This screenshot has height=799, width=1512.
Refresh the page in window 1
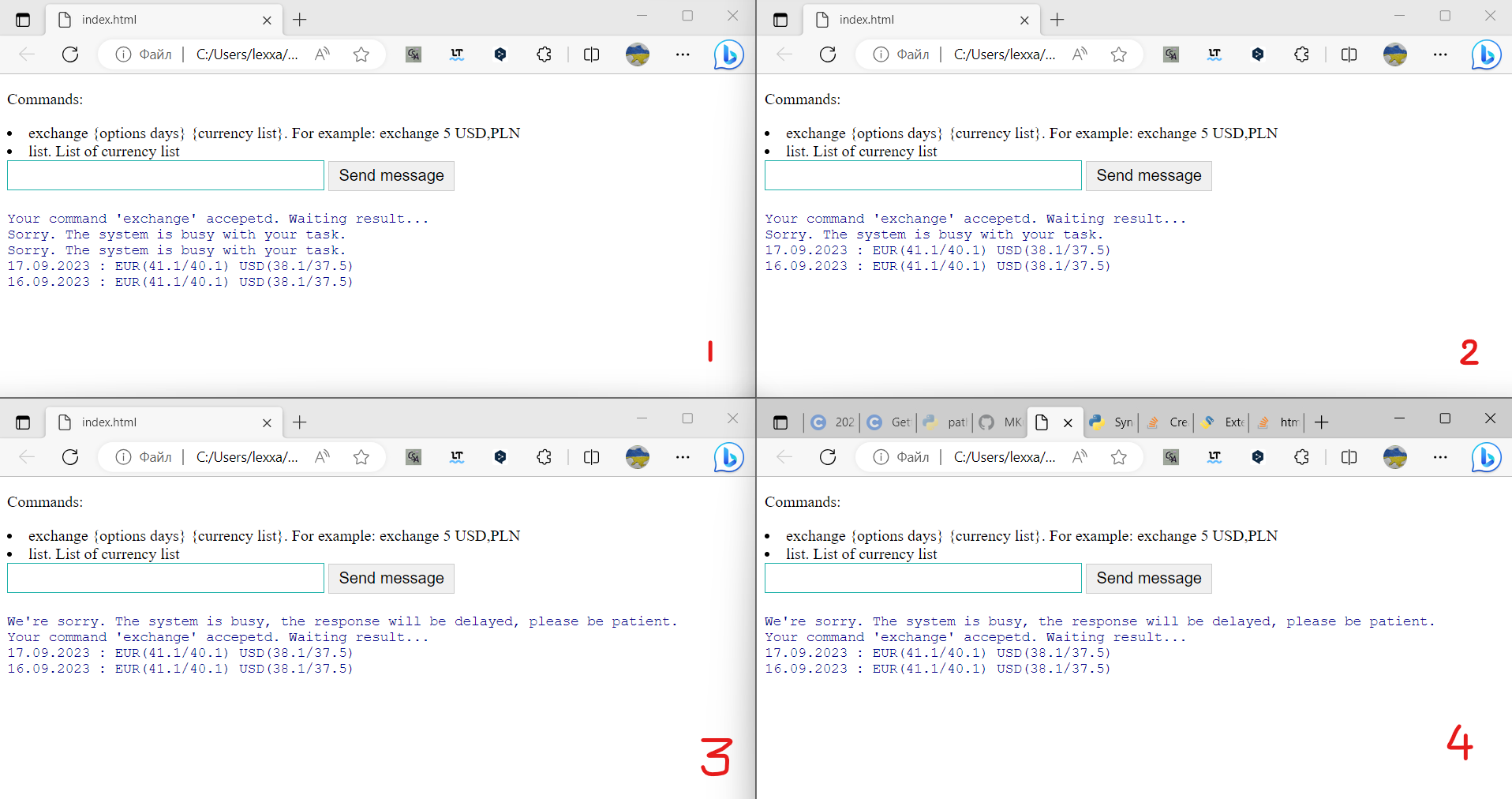(x=70, y=54)
